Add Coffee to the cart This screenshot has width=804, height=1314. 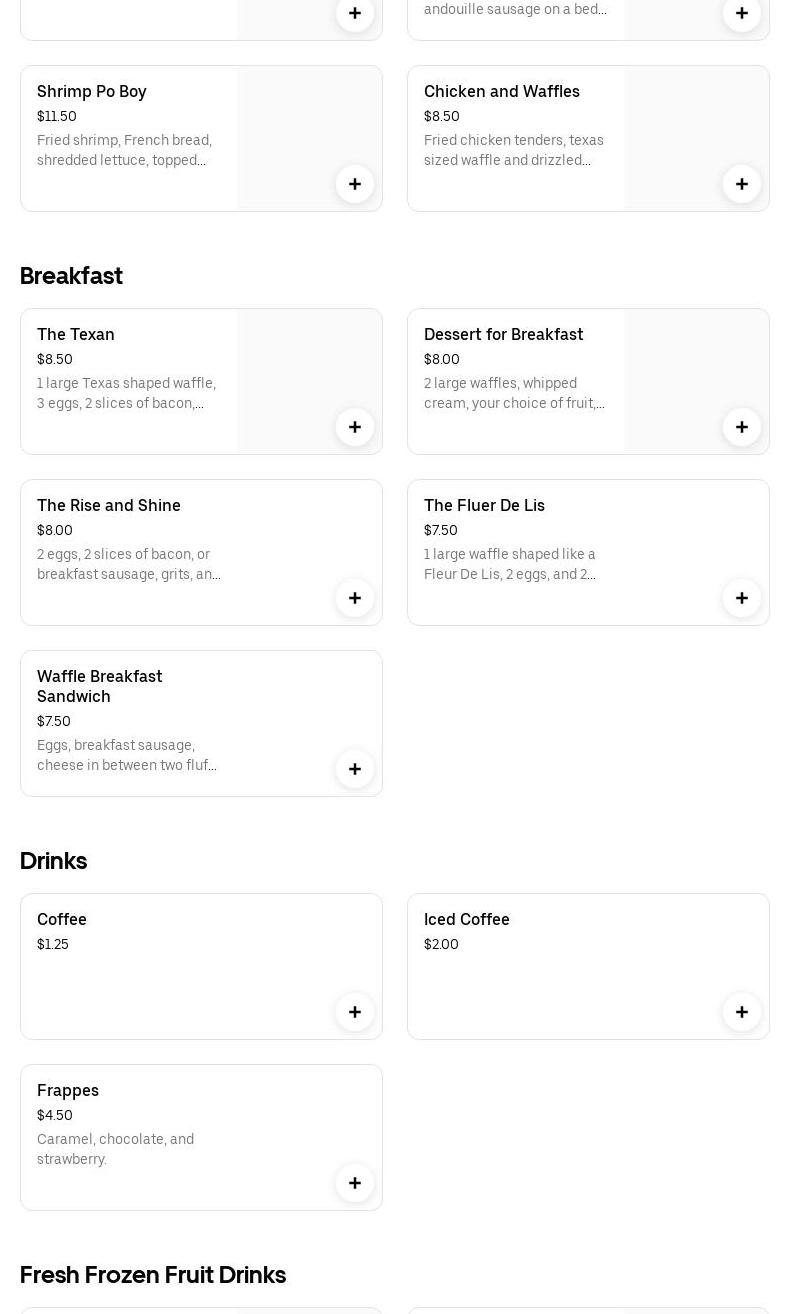pyautogui.click(x=355, y=1012)
